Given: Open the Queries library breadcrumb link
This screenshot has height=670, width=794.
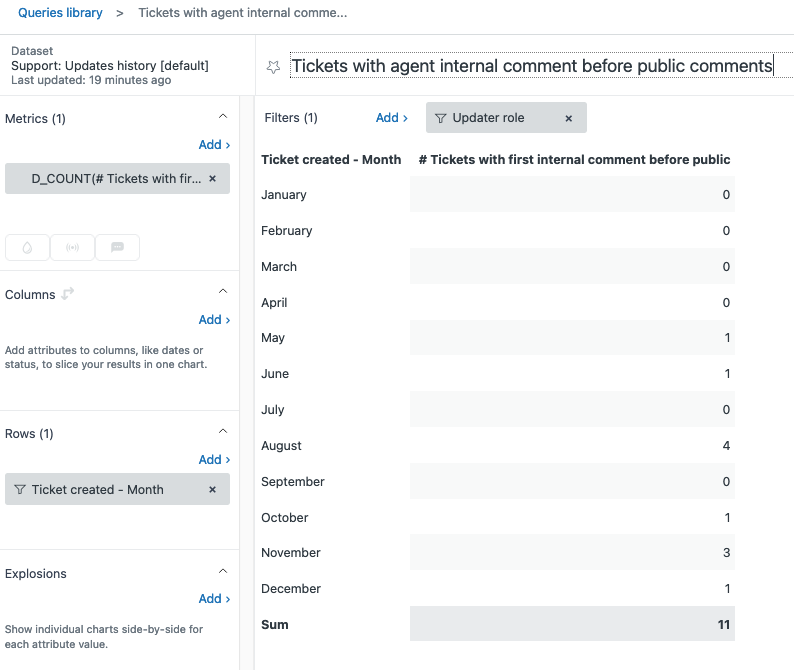Looking at the screenshot, I should 60,13.
